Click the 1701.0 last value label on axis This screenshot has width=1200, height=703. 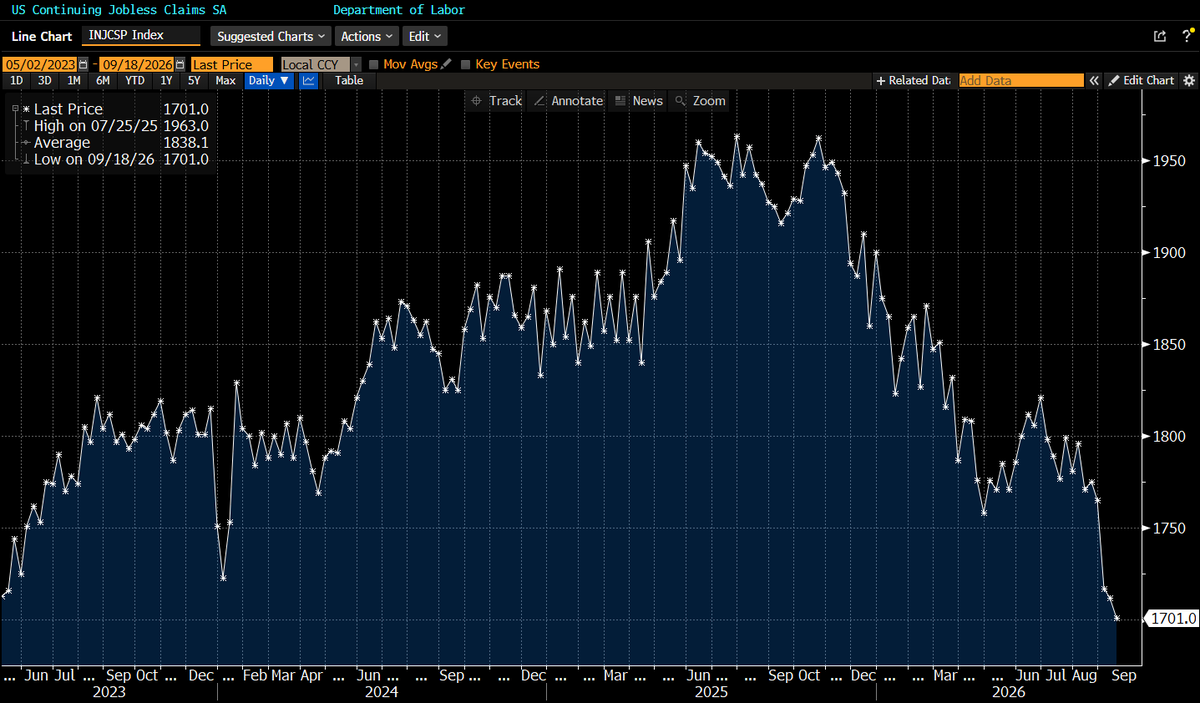[x=1170, y=619]
